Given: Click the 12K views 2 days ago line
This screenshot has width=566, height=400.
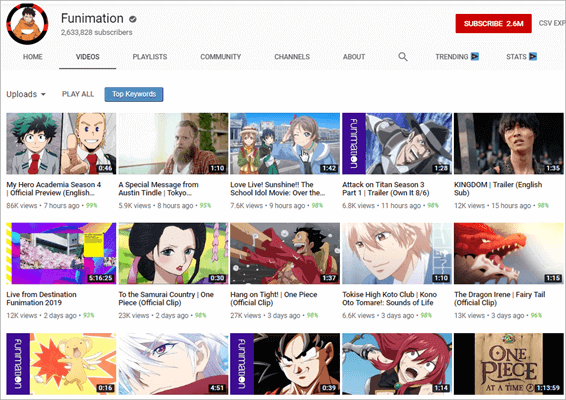Looking at the screenshot, I should (x=51, y=316).
